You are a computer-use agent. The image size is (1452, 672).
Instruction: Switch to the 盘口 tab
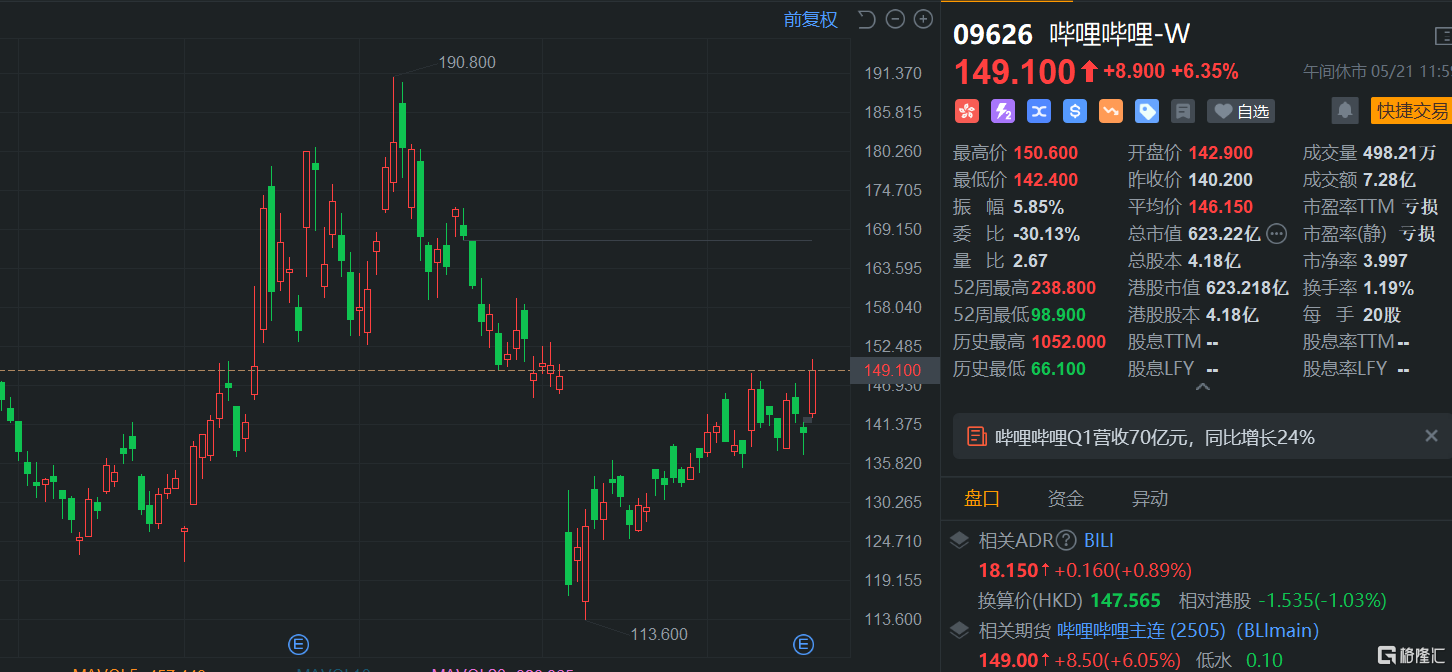point(982,498)
